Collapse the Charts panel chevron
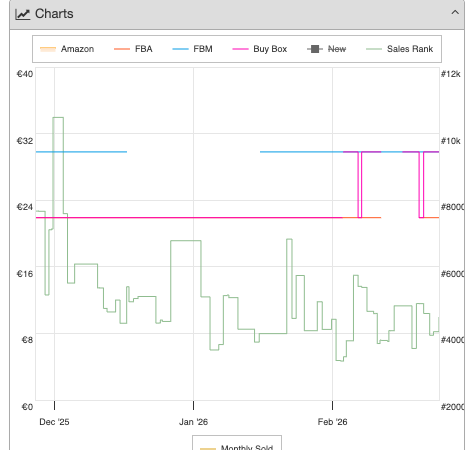This screenshot has height=450, width=474. tap(455, 13)
